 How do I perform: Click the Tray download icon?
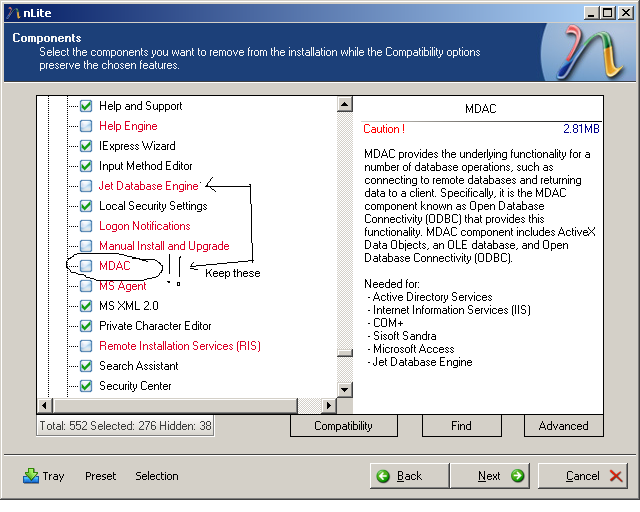(x=31, y=476)
